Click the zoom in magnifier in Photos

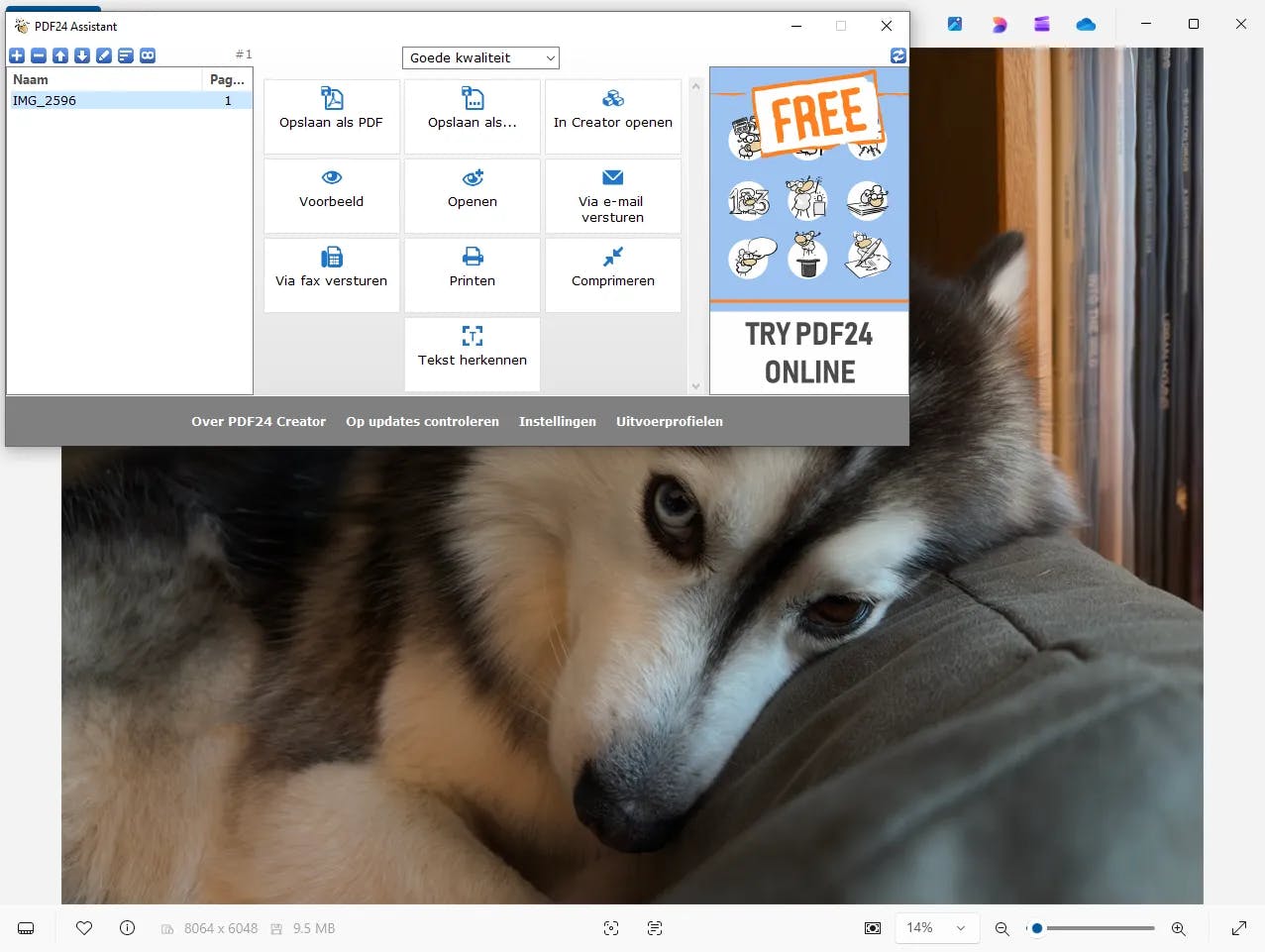(1179, 928)
